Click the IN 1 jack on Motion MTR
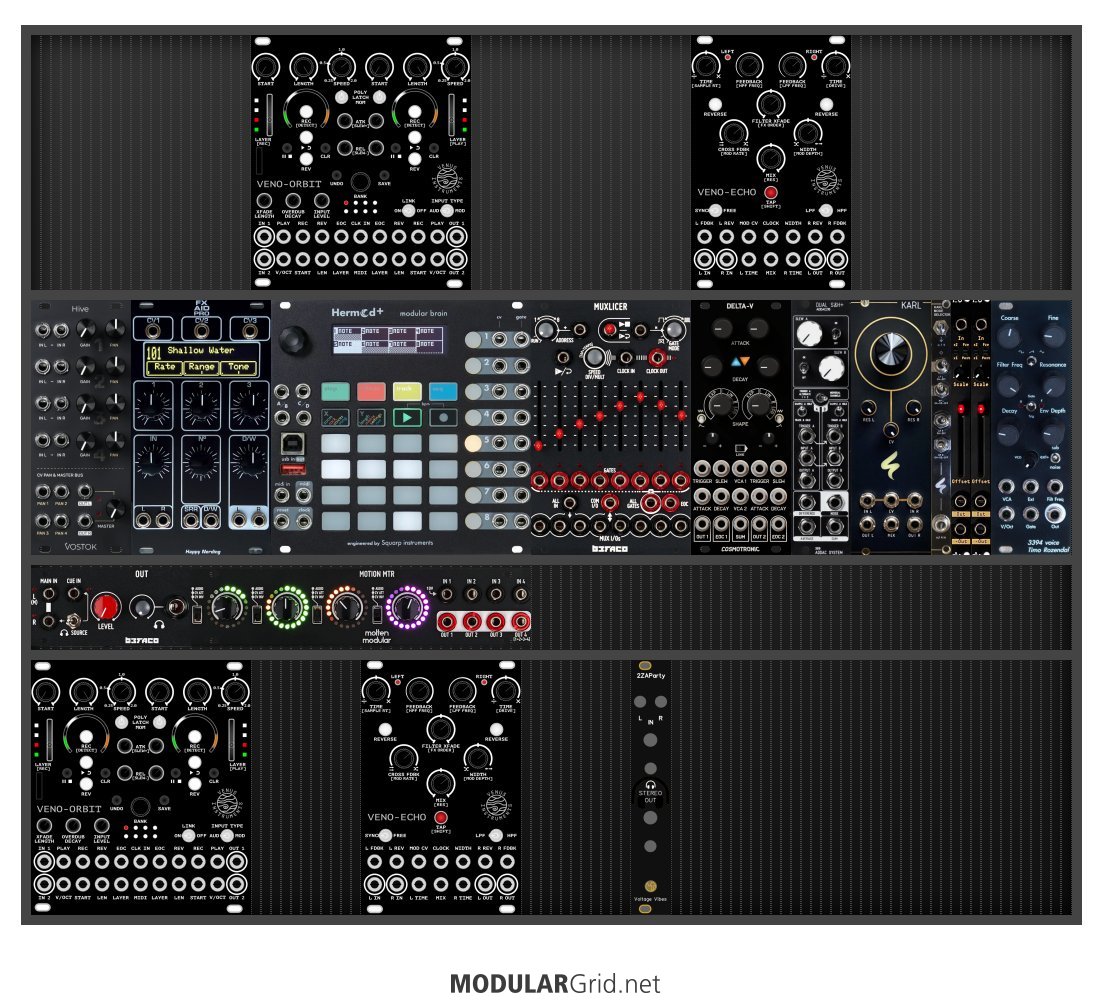 coord(447,594)
